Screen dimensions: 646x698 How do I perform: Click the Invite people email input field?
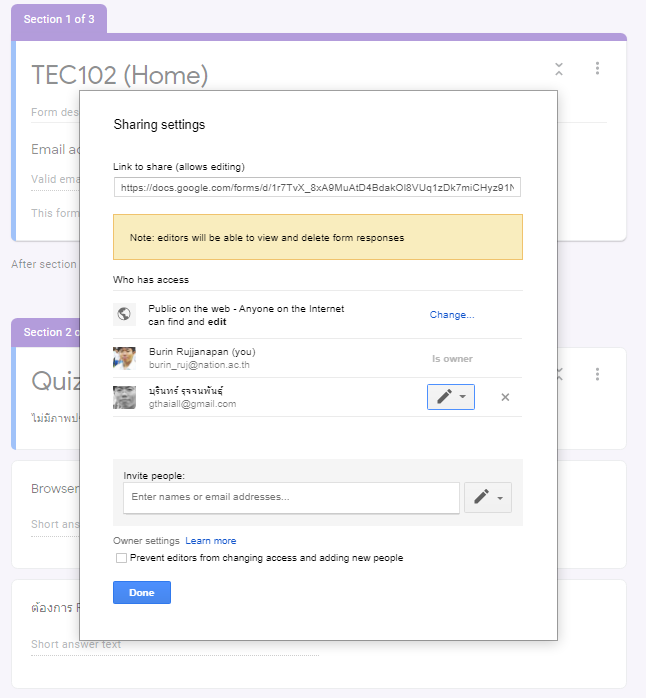(x=291, y=497)
